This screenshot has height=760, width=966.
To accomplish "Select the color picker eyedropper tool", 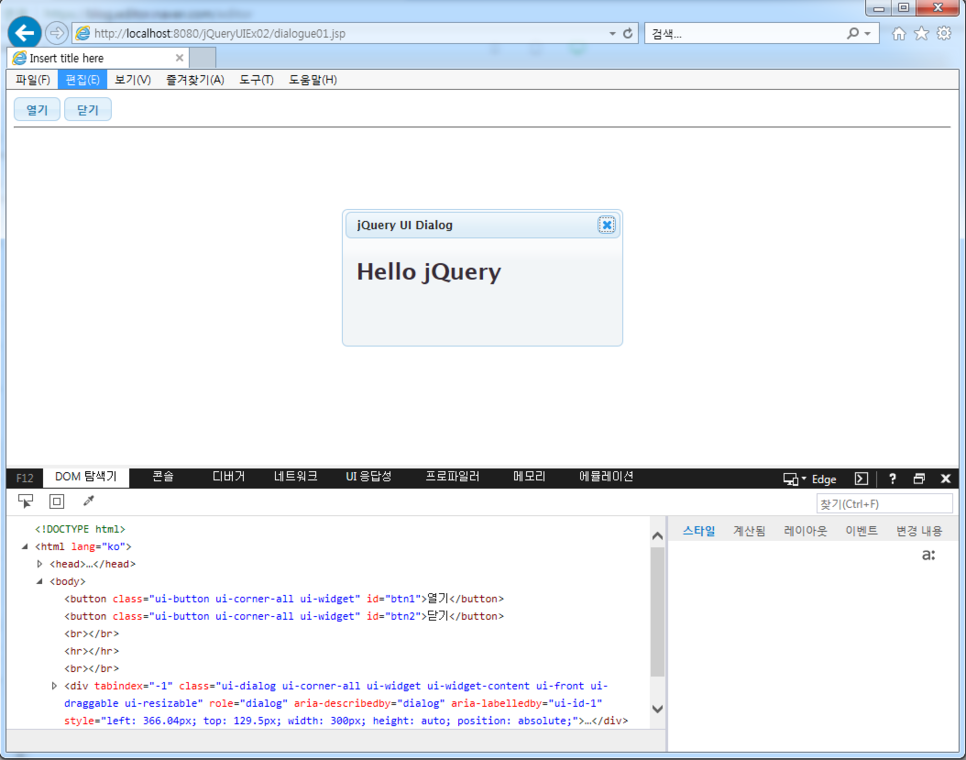I will 89,501.
